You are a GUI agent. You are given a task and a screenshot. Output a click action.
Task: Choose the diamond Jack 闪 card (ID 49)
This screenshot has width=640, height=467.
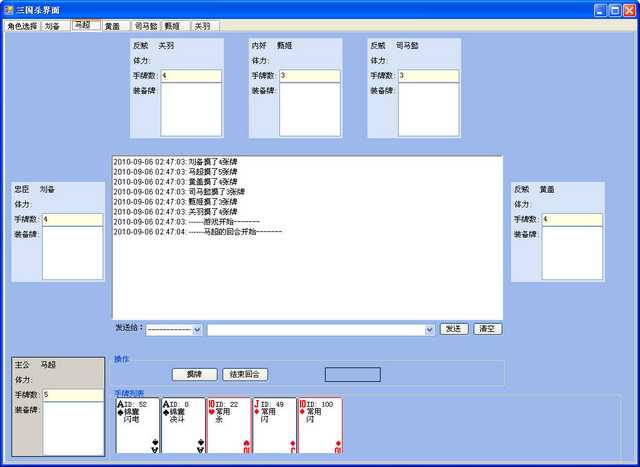[x=274, y=425]
